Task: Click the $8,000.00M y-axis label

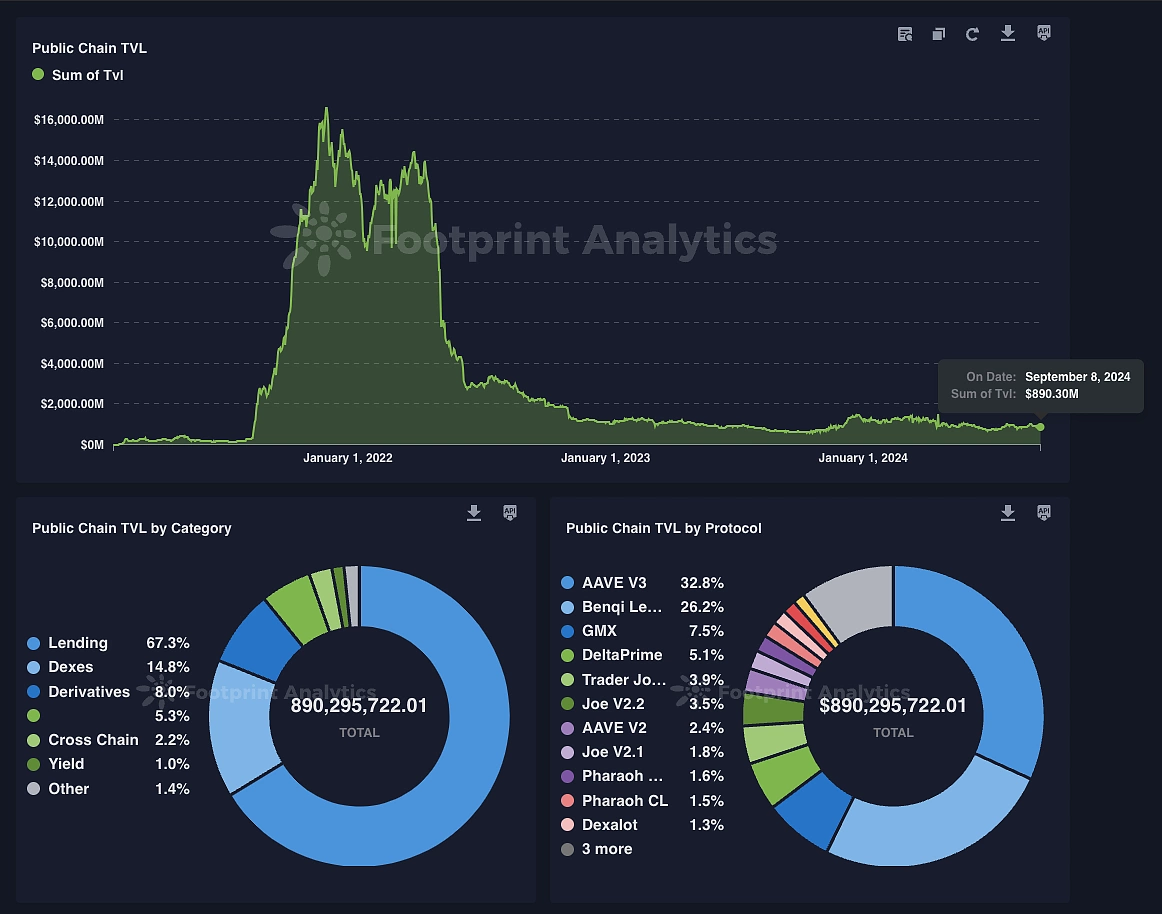Action: (x=72, y=282)
